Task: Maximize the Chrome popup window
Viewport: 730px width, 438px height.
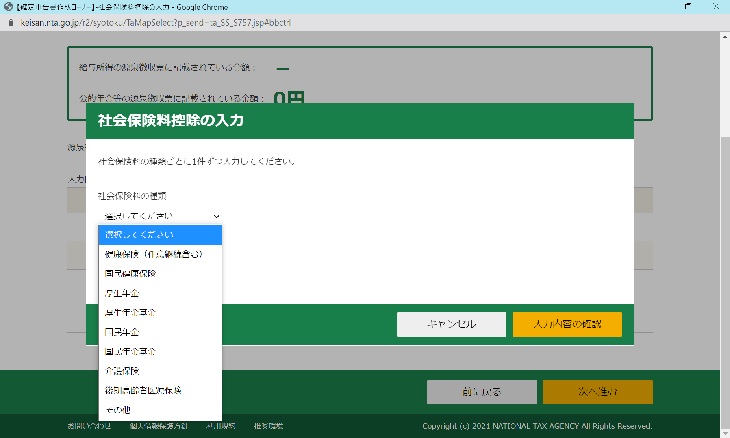Action: [x=687, y=6]
